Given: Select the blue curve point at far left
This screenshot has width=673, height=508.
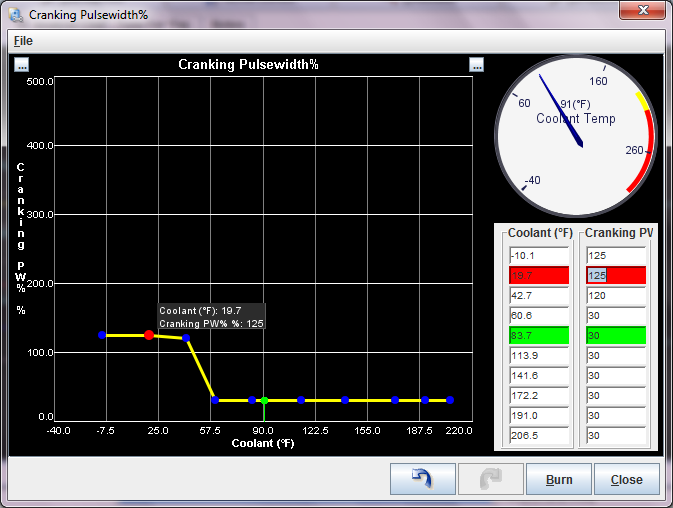Looking at the screenshot, I should 102,335.
